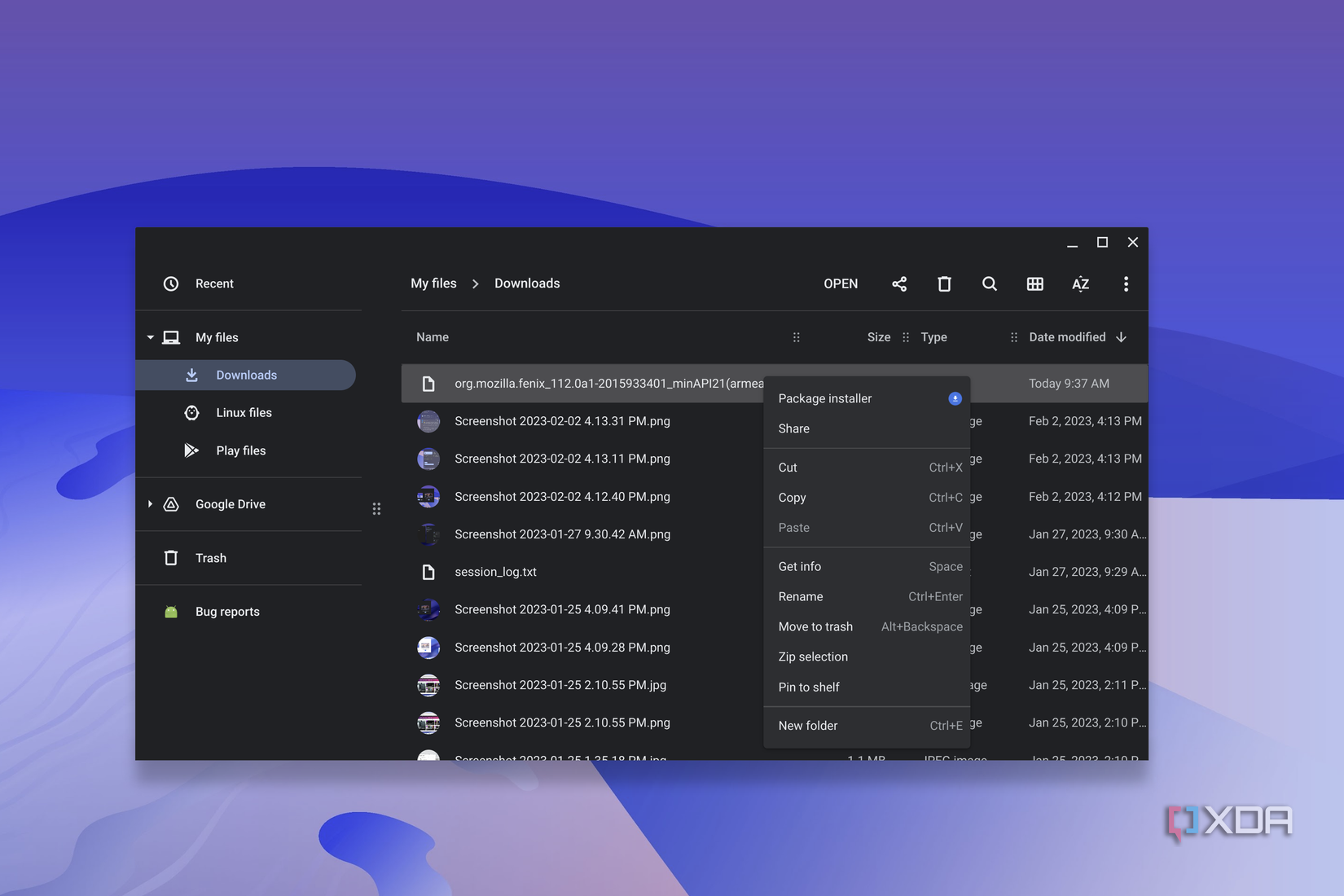The width and height of the screenshot is (1344, 896).
Task: Choose Copy from context menu
Action: pos(867,498)
